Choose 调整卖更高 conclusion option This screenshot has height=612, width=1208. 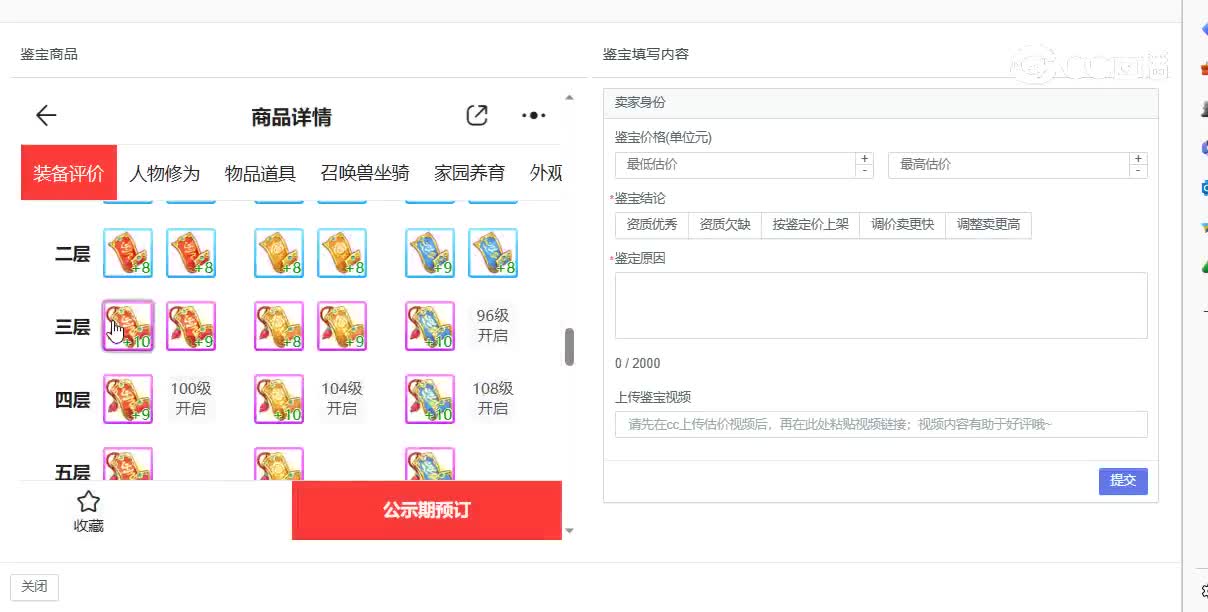click(989, 225)
